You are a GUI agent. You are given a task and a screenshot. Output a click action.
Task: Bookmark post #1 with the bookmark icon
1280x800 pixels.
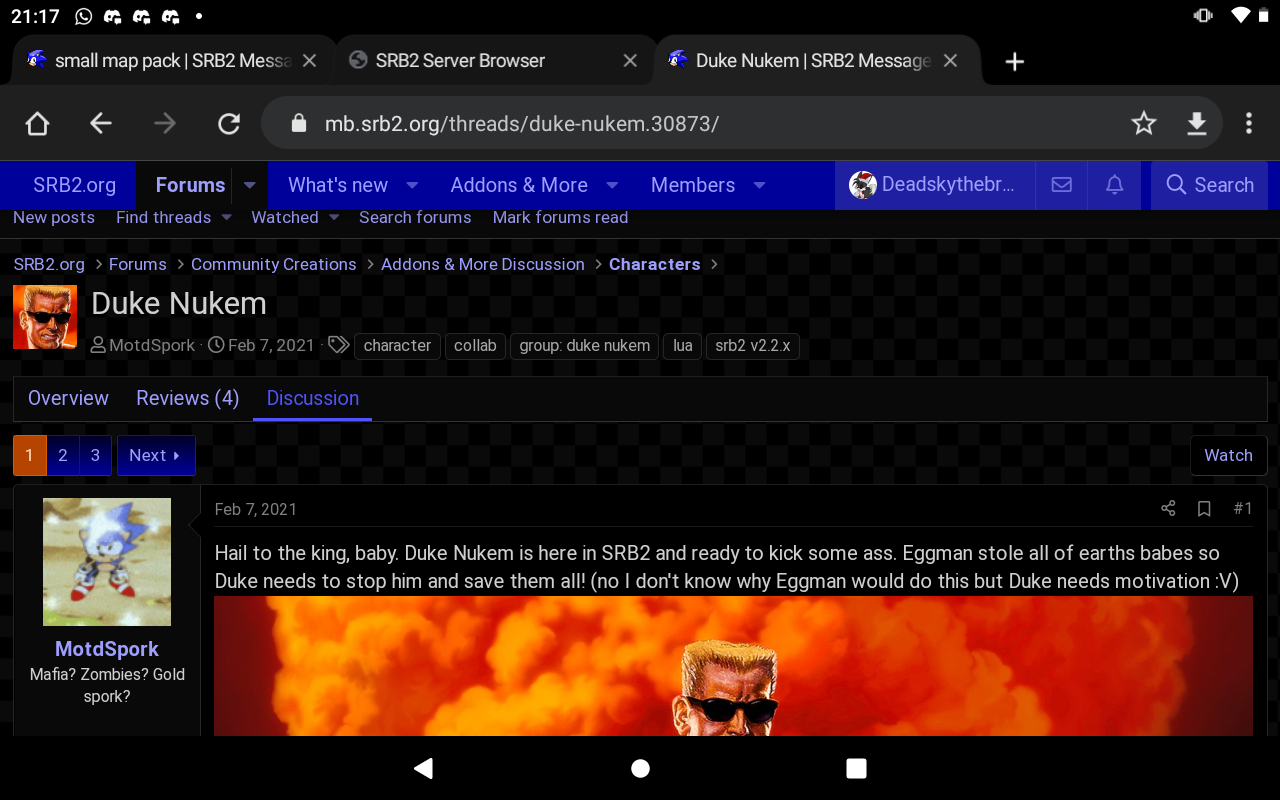pyautogui.click(x=1204, y=509)
